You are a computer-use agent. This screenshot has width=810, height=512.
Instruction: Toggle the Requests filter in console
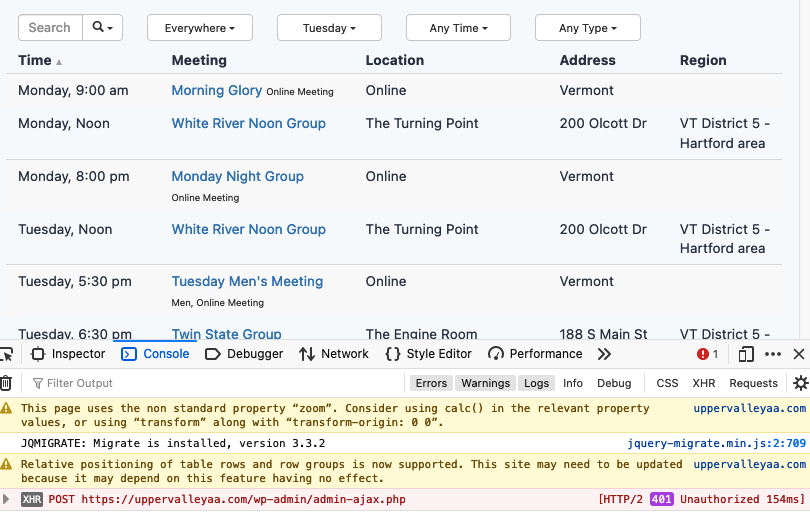point(753,383)
